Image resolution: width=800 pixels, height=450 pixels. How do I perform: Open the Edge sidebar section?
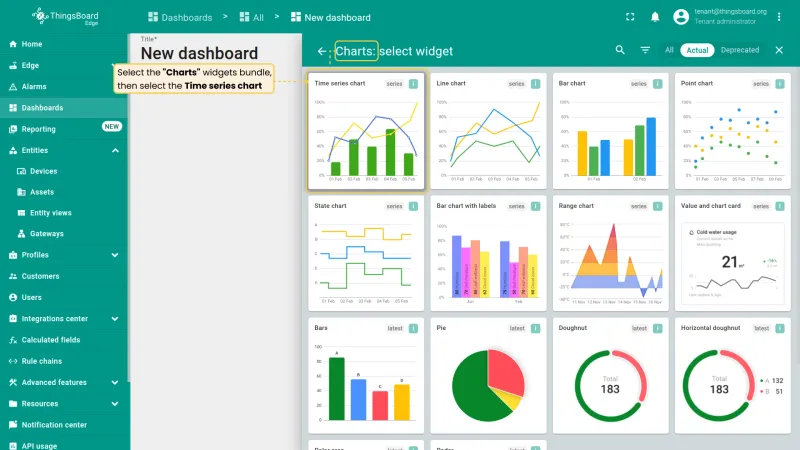pos(63,65)
